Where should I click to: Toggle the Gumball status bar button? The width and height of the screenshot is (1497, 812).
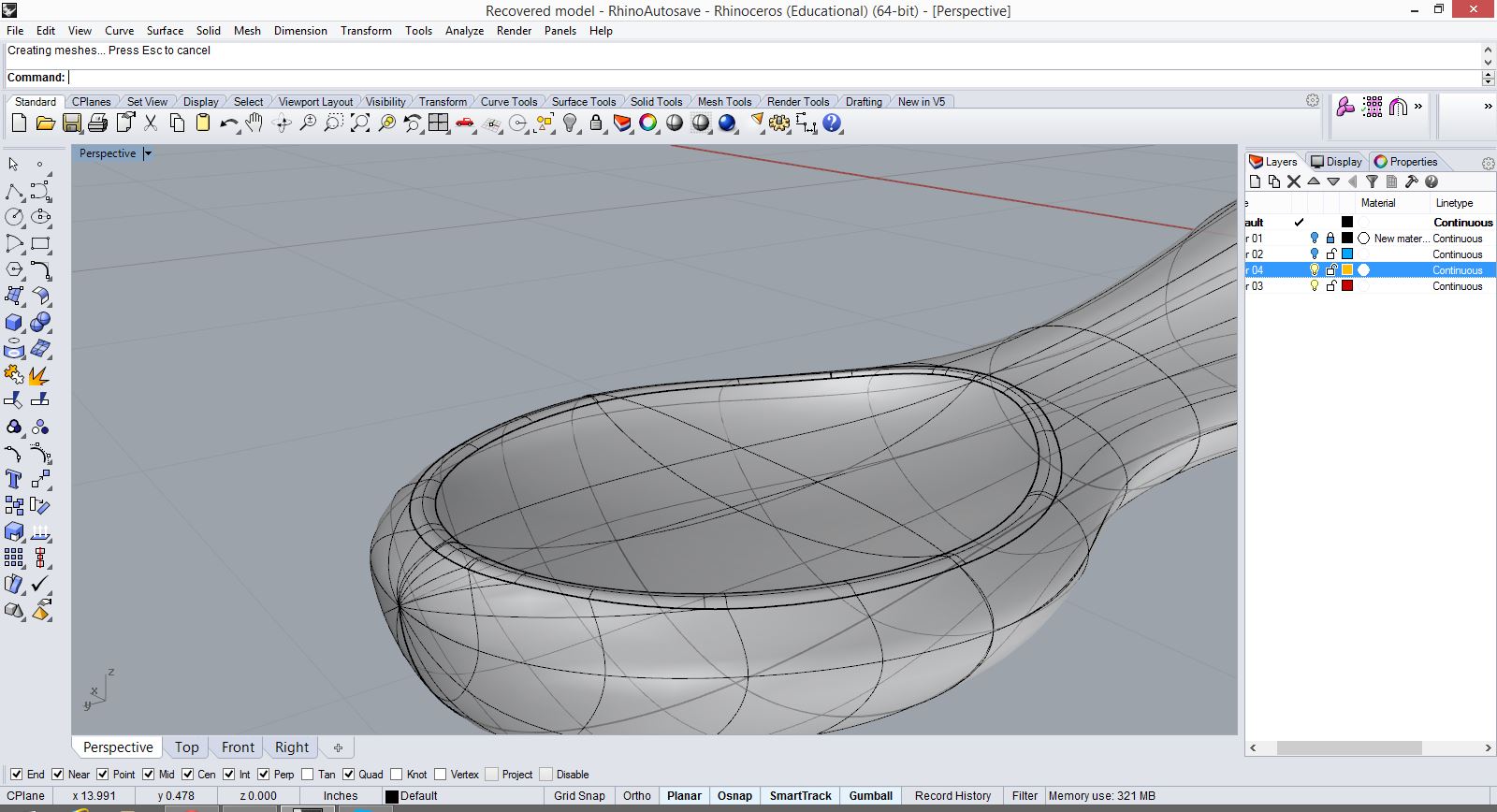870,796
